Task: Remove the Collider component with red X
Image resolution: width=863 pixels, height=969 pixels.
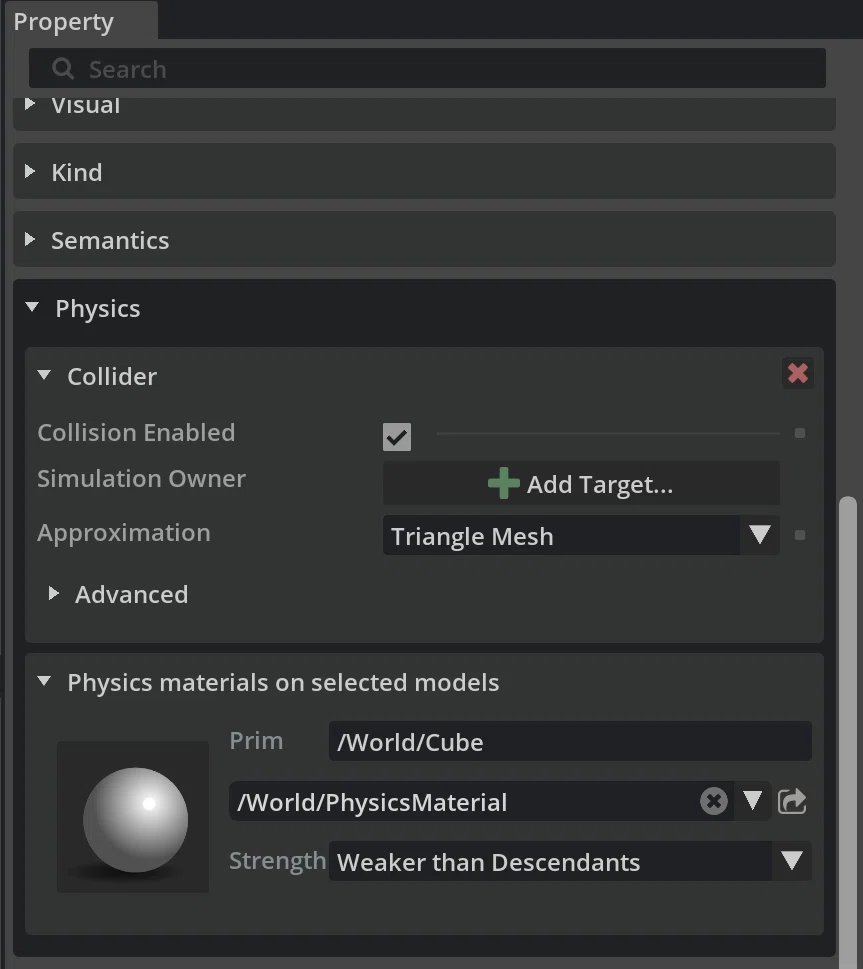Action: pos(797,373)
